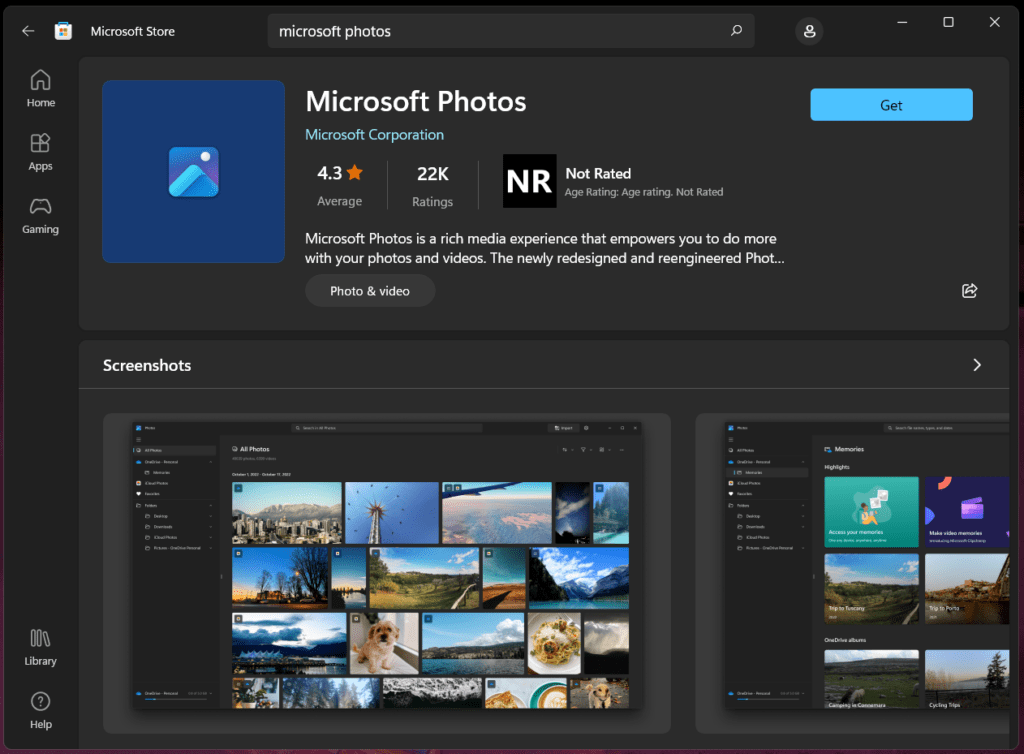1024x754 pixels.
Task: Click the Microsoft Photos app icon
Action: tap(193, 172)
